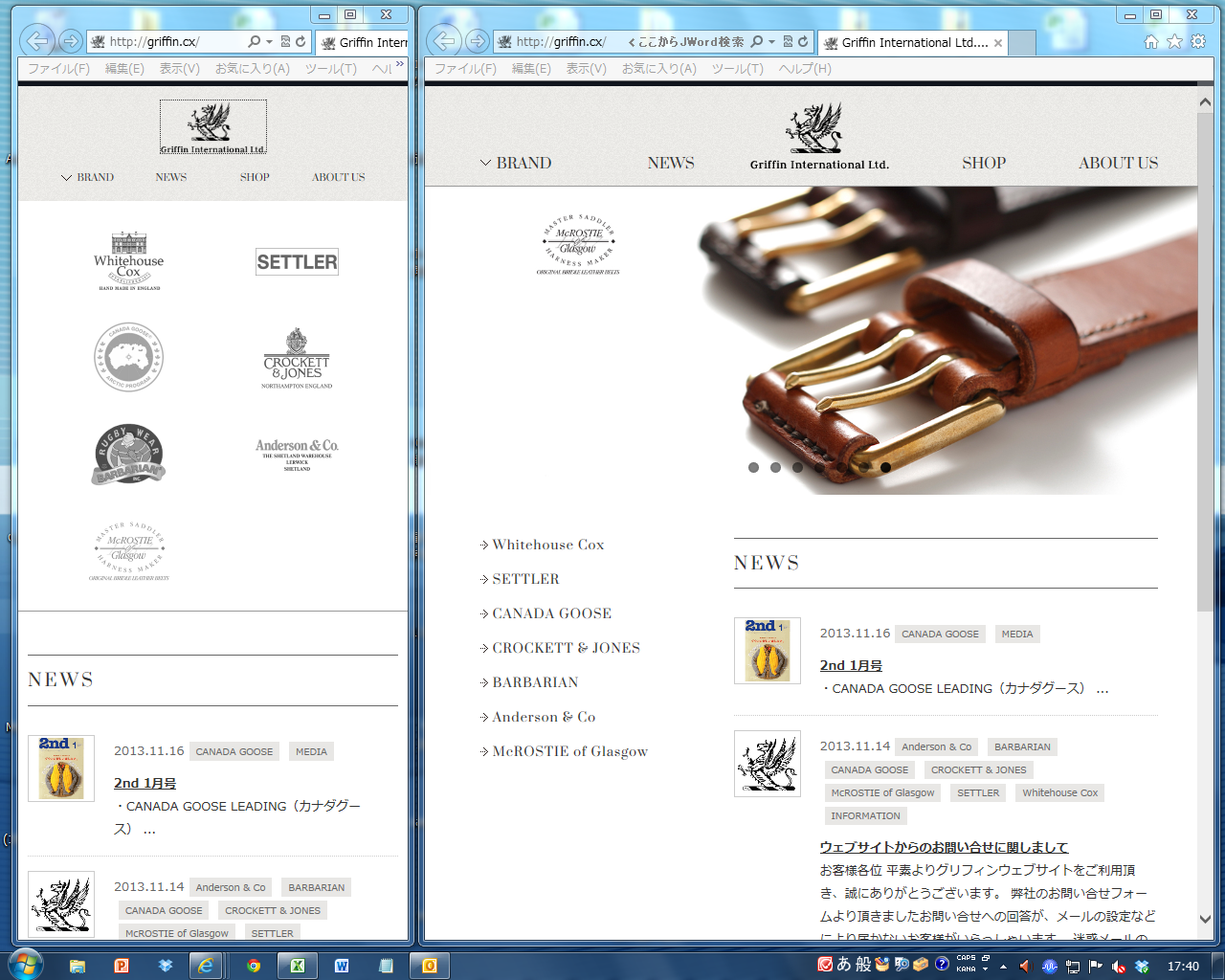Open the 2nd magazine thumbnail in wide window
Viewport: 1225px width, 980px height.
[x=768, y=651]
